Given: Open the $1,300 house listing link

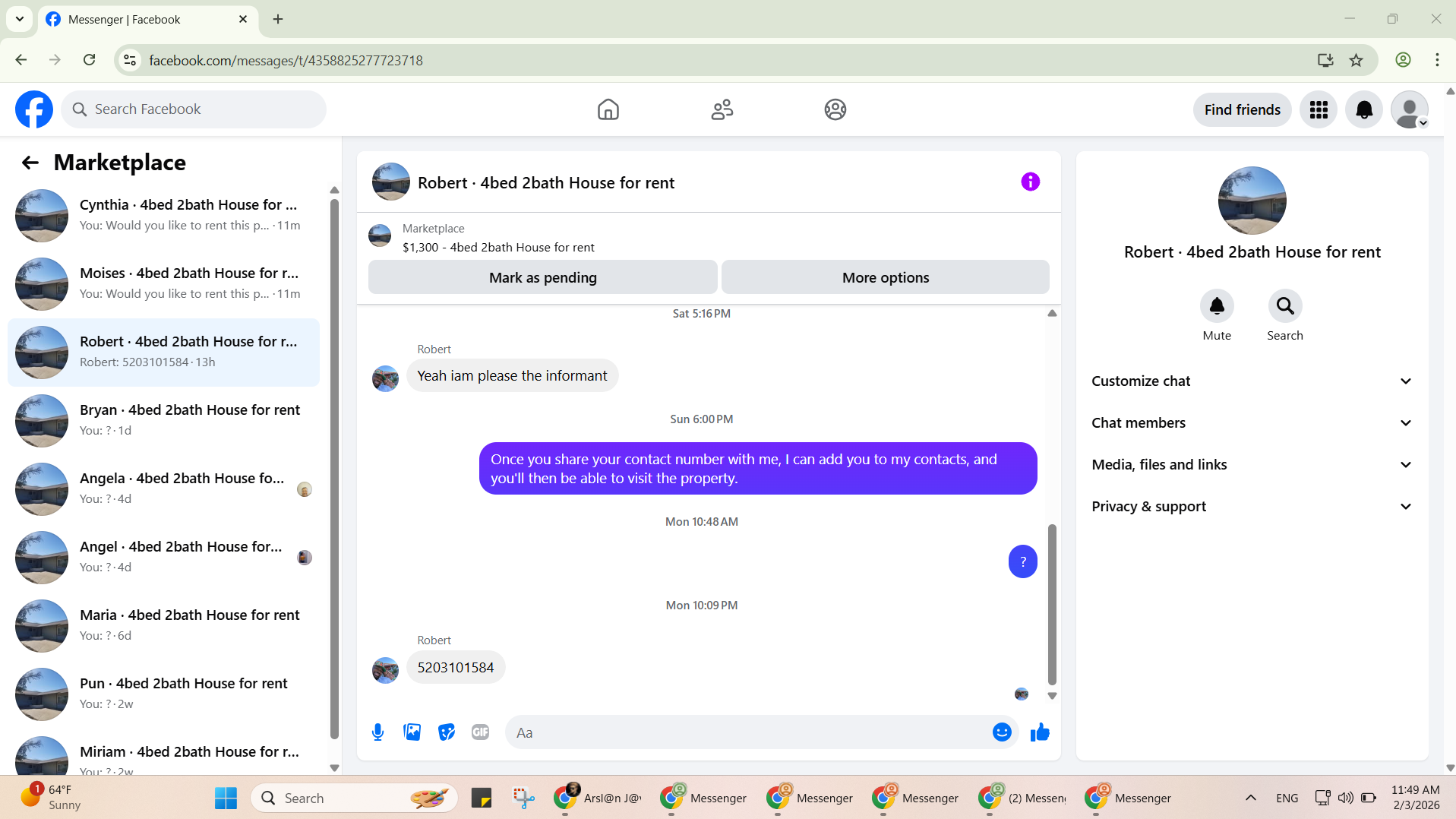Looking at the screenshot, I should point(498,248).
